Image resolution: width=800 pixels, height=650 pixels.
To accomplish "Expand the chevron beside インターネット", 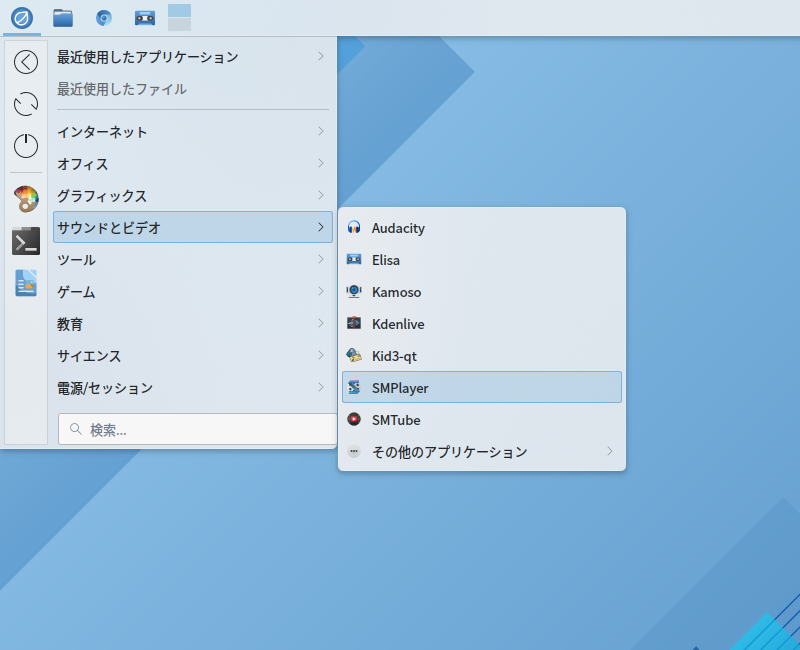I will 321,131.
